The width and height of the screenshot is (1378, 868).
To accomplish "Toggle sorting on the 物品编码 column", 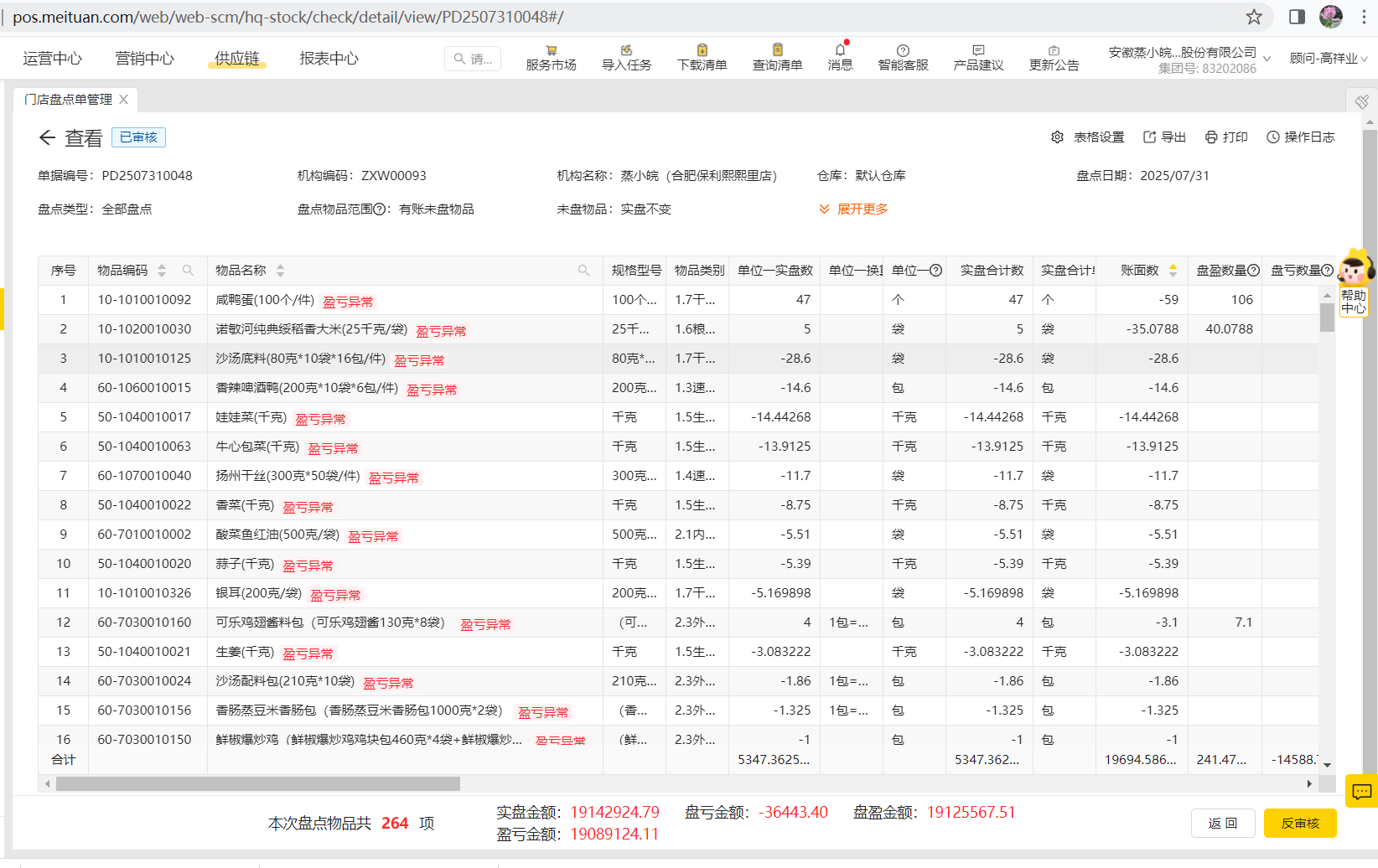I will (x=162, y=270).
